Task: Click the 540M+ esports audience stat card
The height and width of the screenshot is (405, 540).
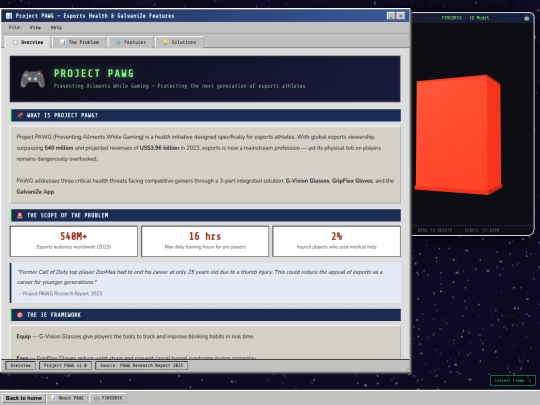Action: 74,241
